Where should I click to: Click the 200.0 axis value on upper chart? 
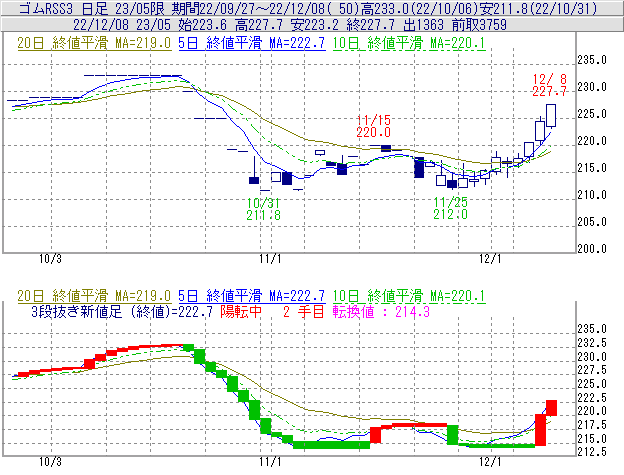[x=592, y=249]
